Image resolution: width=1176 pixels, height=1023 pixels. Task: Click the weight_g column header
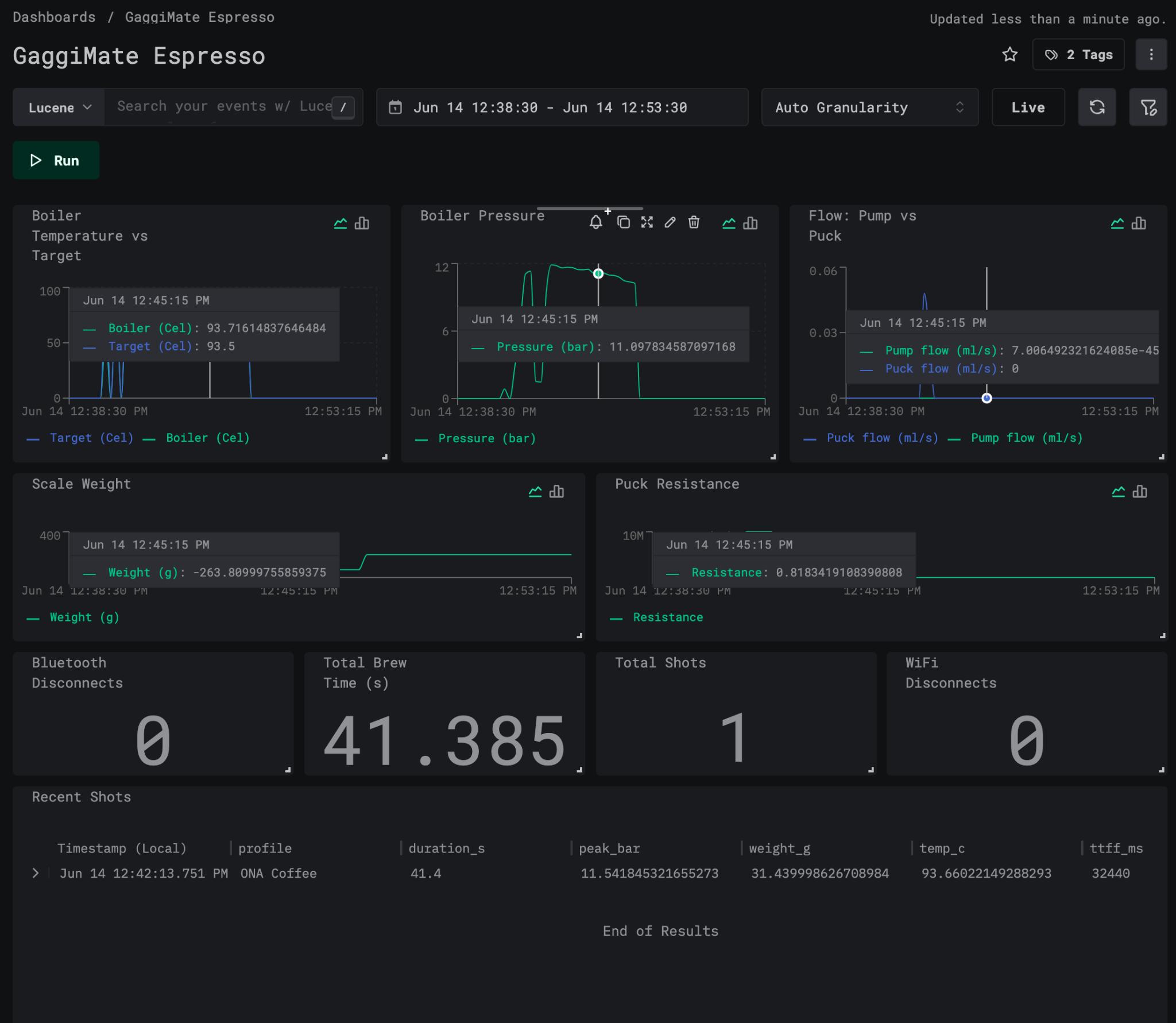779,848
